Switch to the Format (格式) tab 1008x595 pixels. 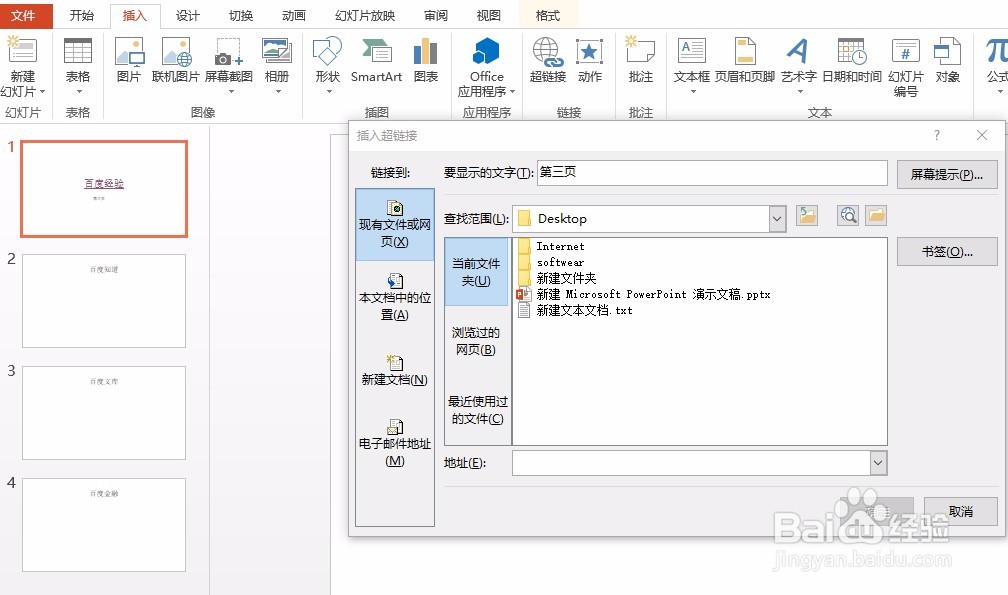(548, 15)
